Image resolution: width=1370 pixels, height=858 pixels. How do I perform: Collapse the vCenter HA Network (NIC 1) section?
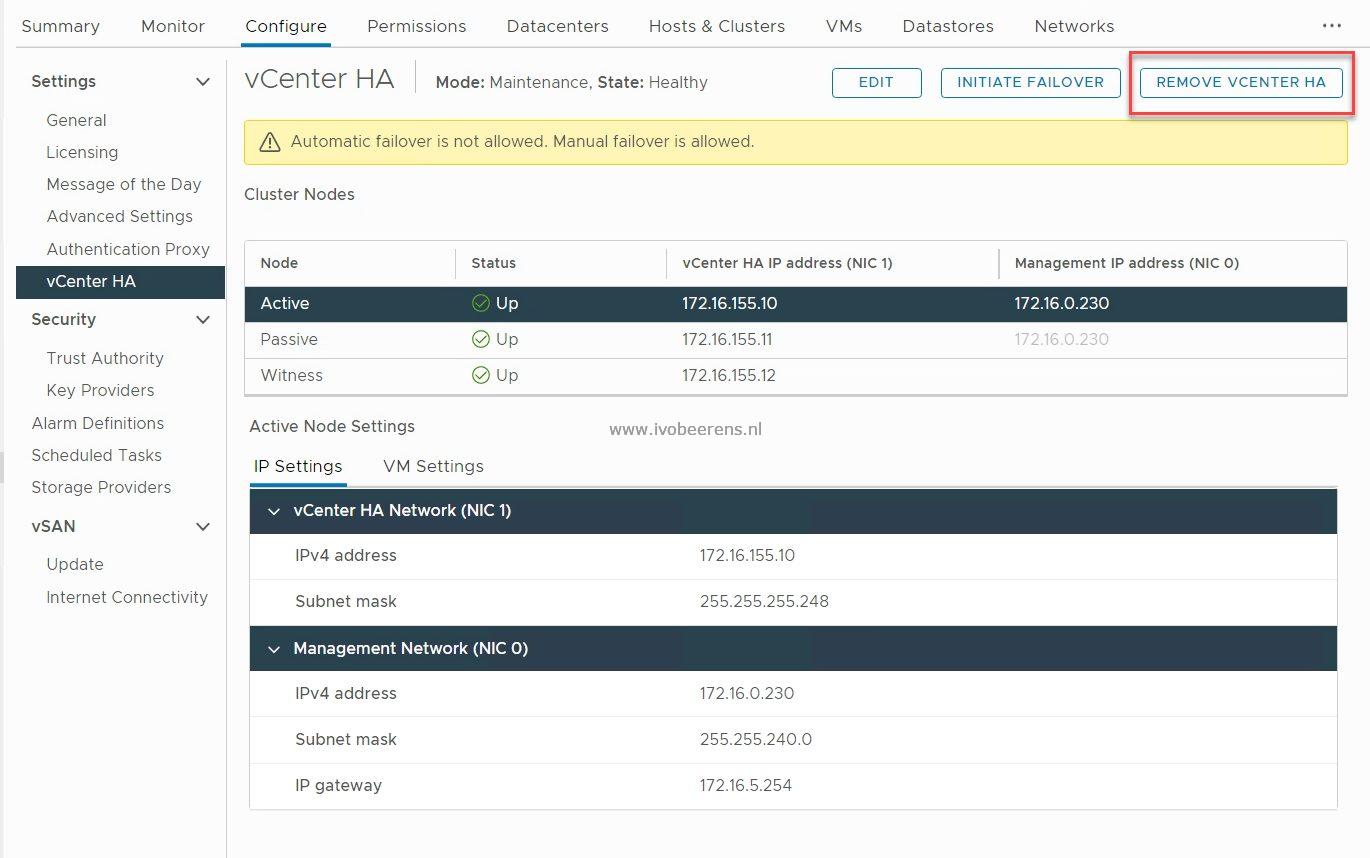pyautogui.click(x=274, y=511)
